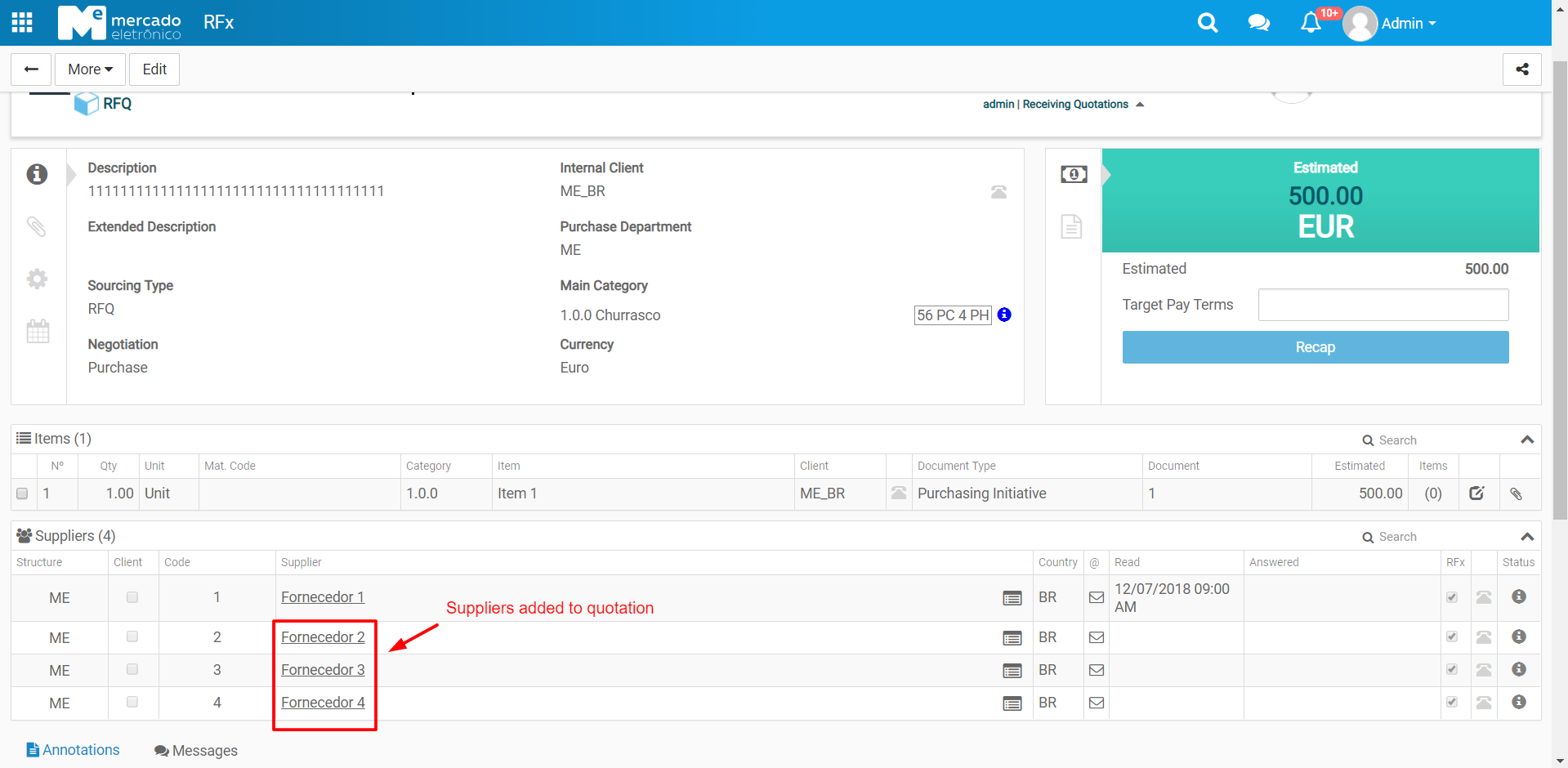Screen dimensions: 1568x768
Task: Open the chat messages icon in header
Action: [1258, 23]
